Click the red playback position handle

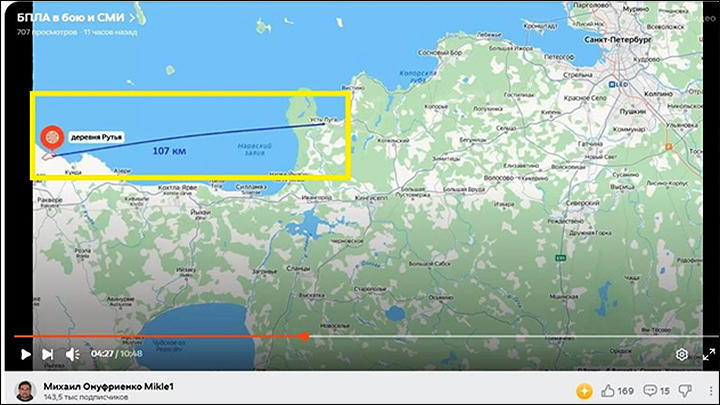coord(303,336)
